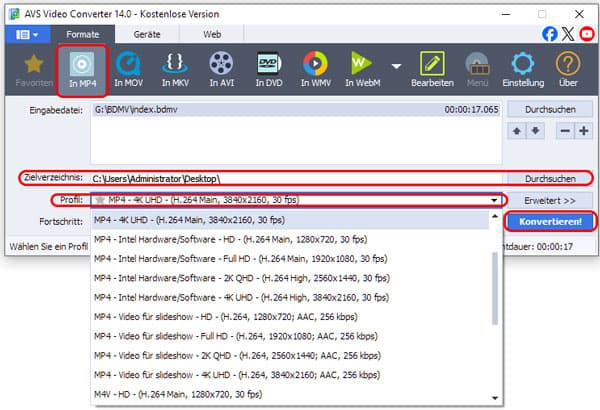Select MP4 - 4K UHD H.264 Main list entry
600x410 pixels.
(x=290, y=220)
